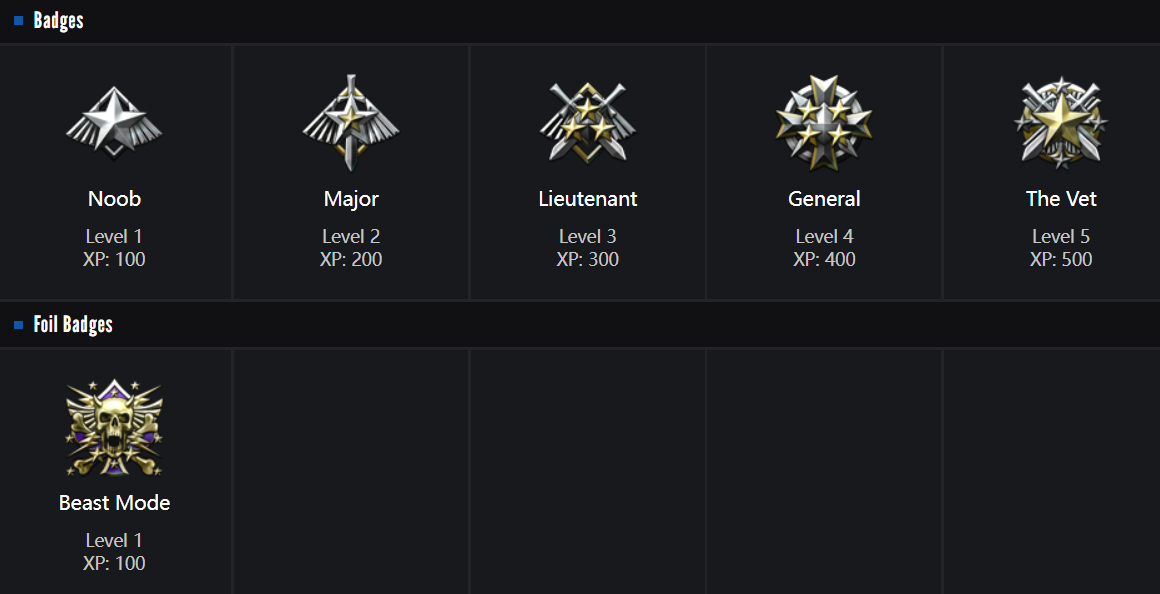Open the General four-star badge icon
The height and width of the screenshot is (594, 1160).
coord(824,124)
